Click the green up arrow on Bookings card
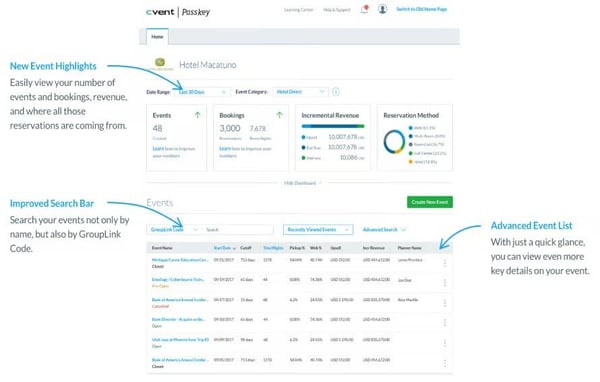The height and width of the screenshot is (382, 600). (x=279, y=115)
